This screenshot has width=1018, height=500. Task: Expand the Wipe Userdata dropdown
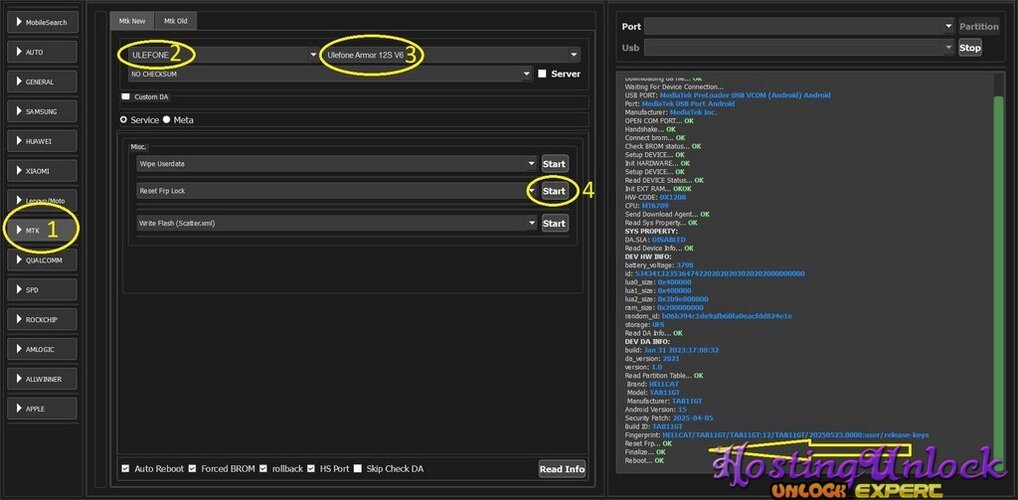pyautogui.click(x=337, y=164)
